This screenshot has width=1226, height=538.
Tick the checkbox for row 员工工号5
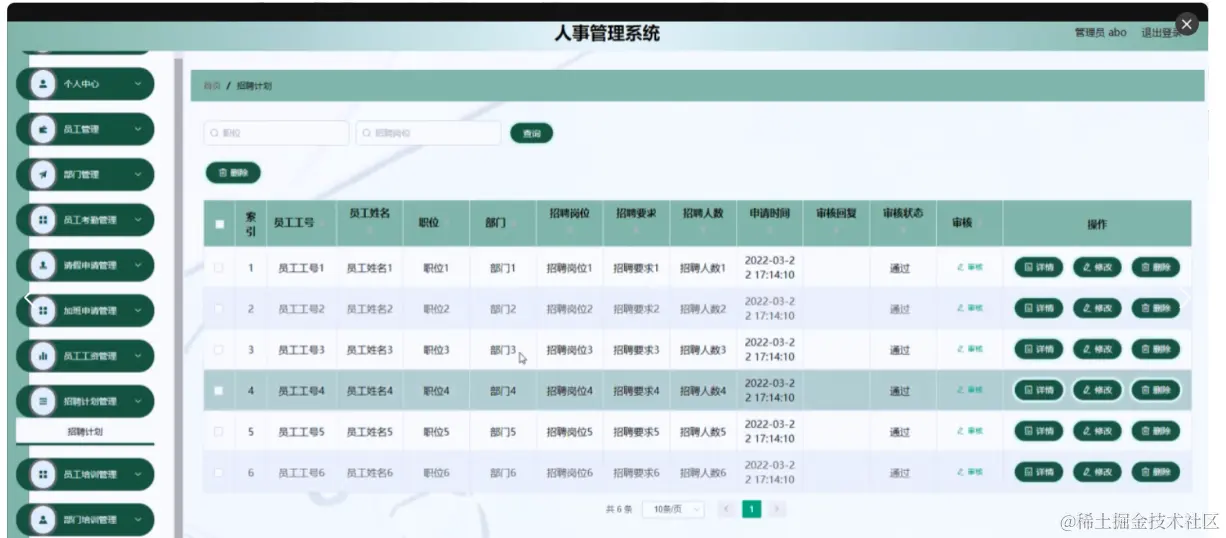tap(219, 432)
